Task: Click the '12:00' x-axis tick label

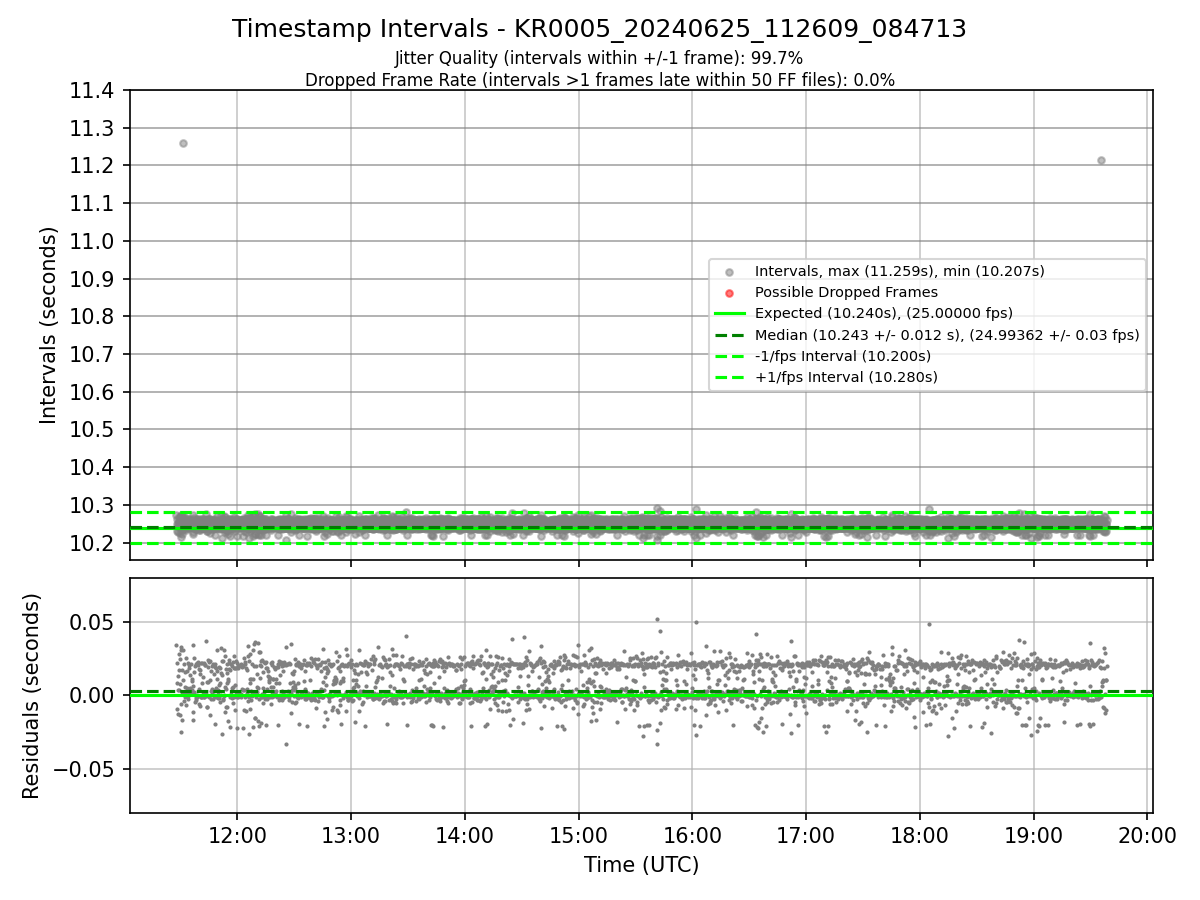Action: (x=237, y=834)
